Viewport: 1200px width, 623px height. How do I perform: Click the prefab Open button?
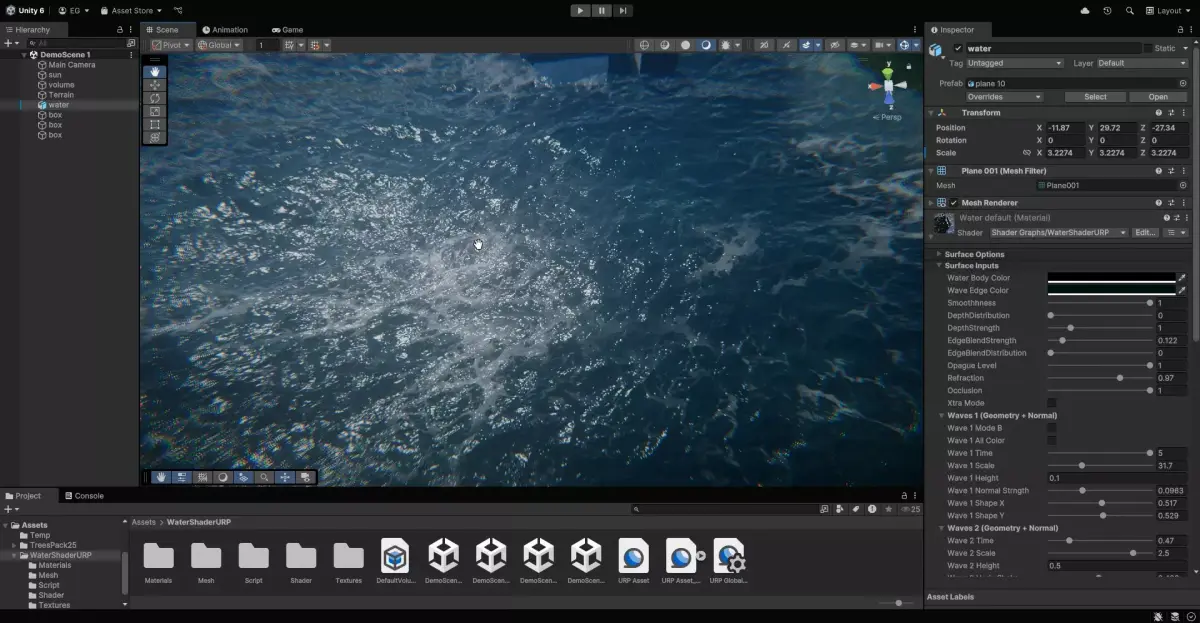tap(1158, 97)
